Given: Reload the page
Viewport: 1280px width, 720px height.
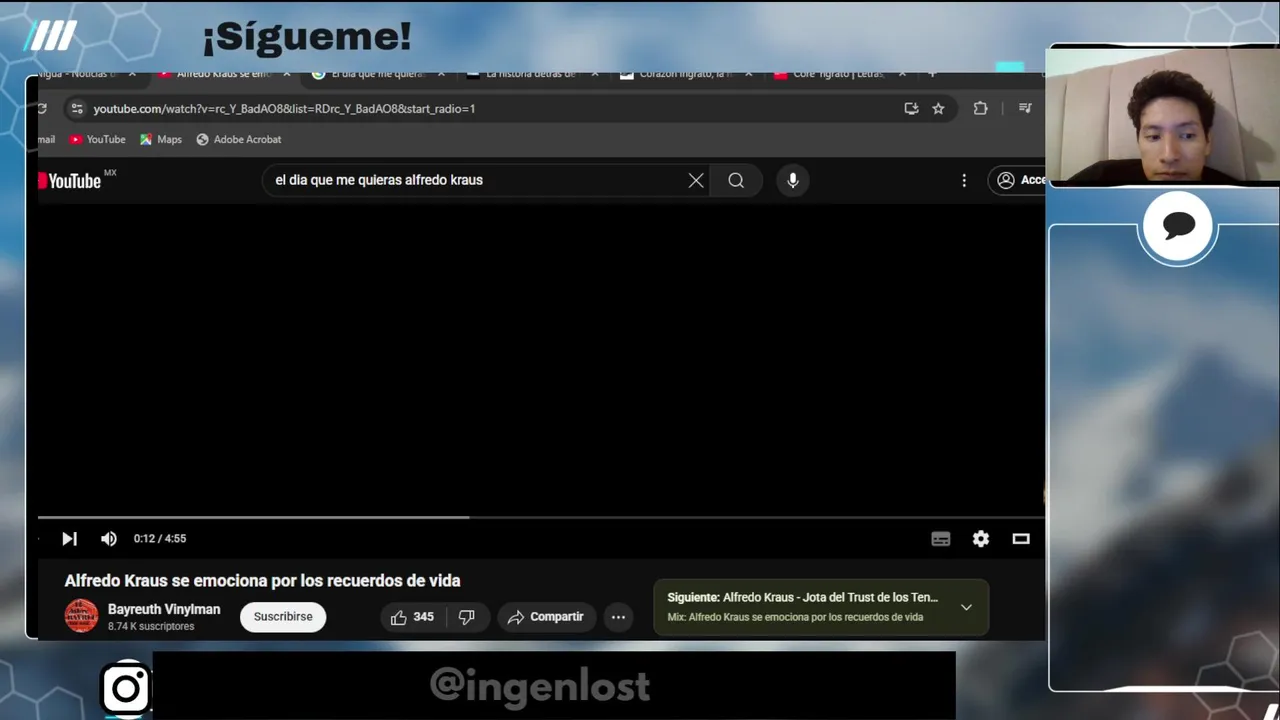Looking at the screenshot, I should (42, 108).
